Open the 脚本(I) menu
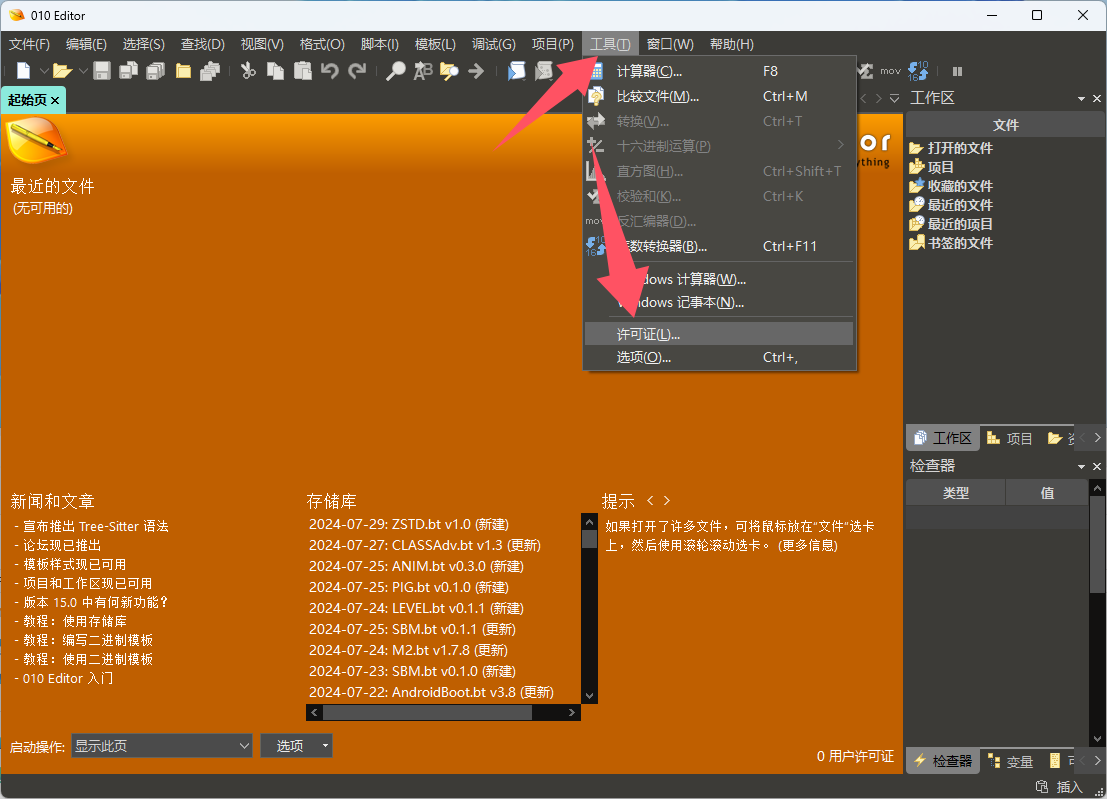The width and height of the screenshot is (1107, 799). click(x=380, y=44)
